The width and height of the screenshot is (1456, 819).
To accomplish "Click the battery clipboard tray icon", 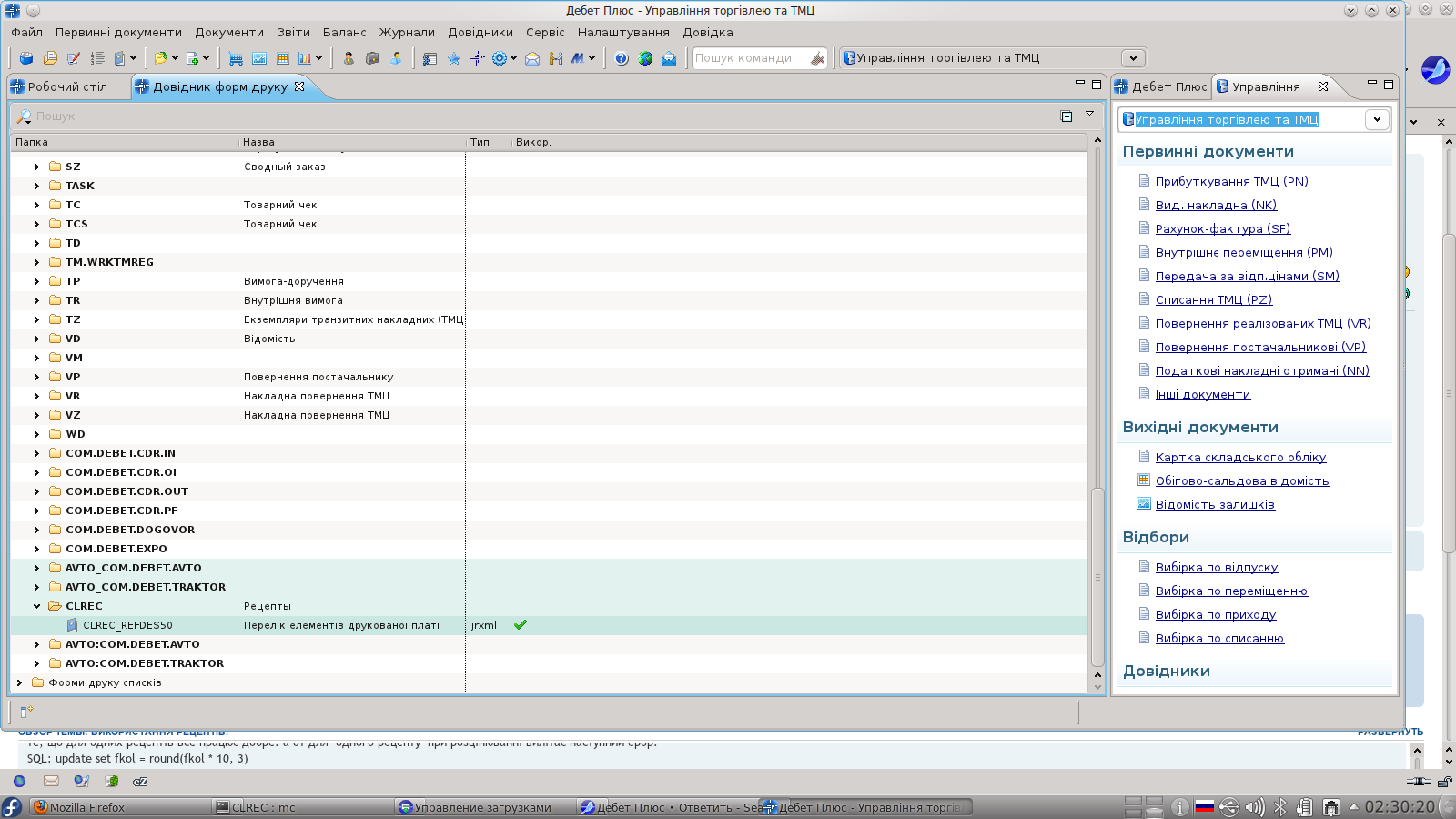I will [x=1304, y=807].
